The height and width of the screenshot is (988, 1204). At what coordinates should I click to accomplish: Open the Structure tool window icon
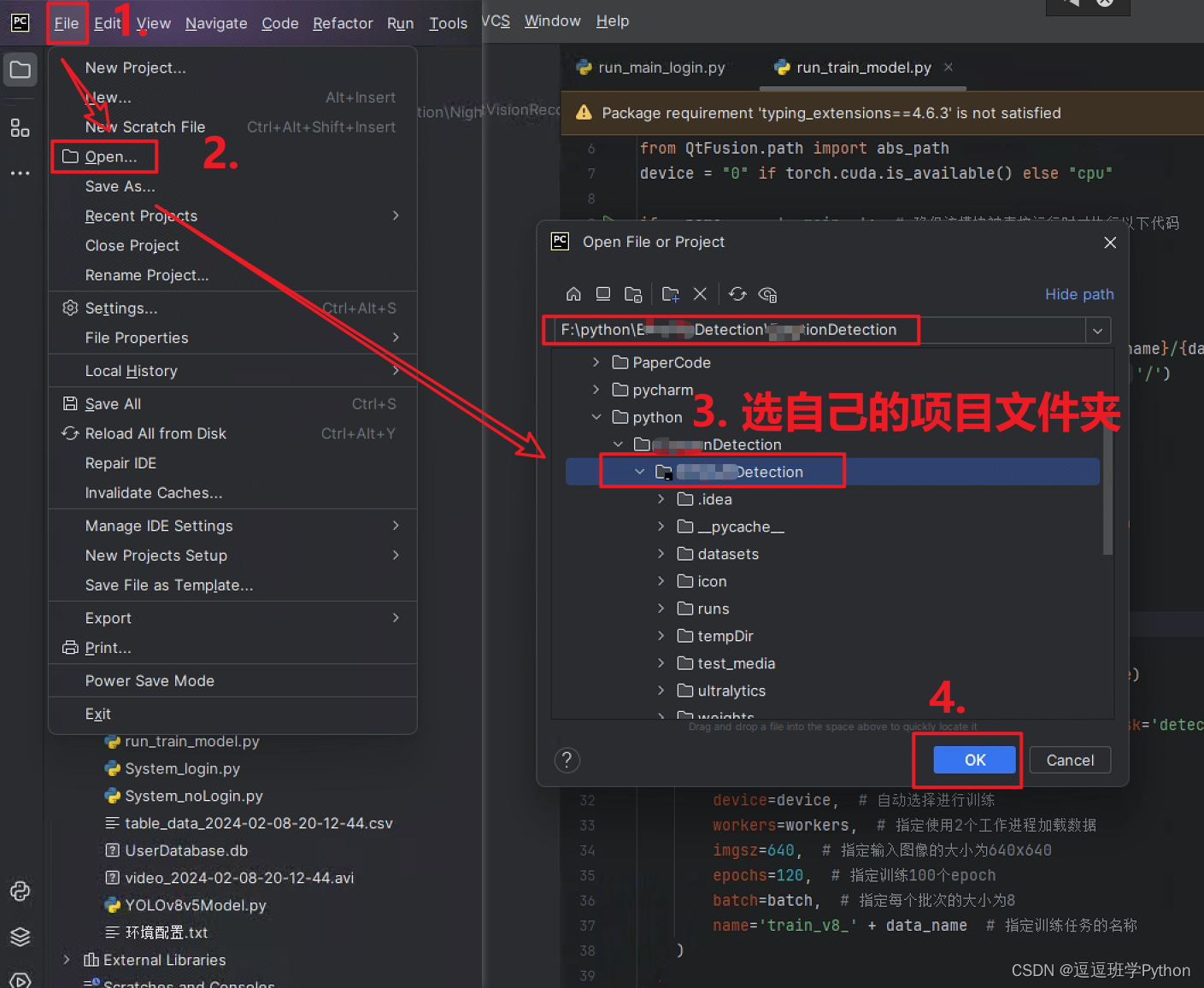20,128
